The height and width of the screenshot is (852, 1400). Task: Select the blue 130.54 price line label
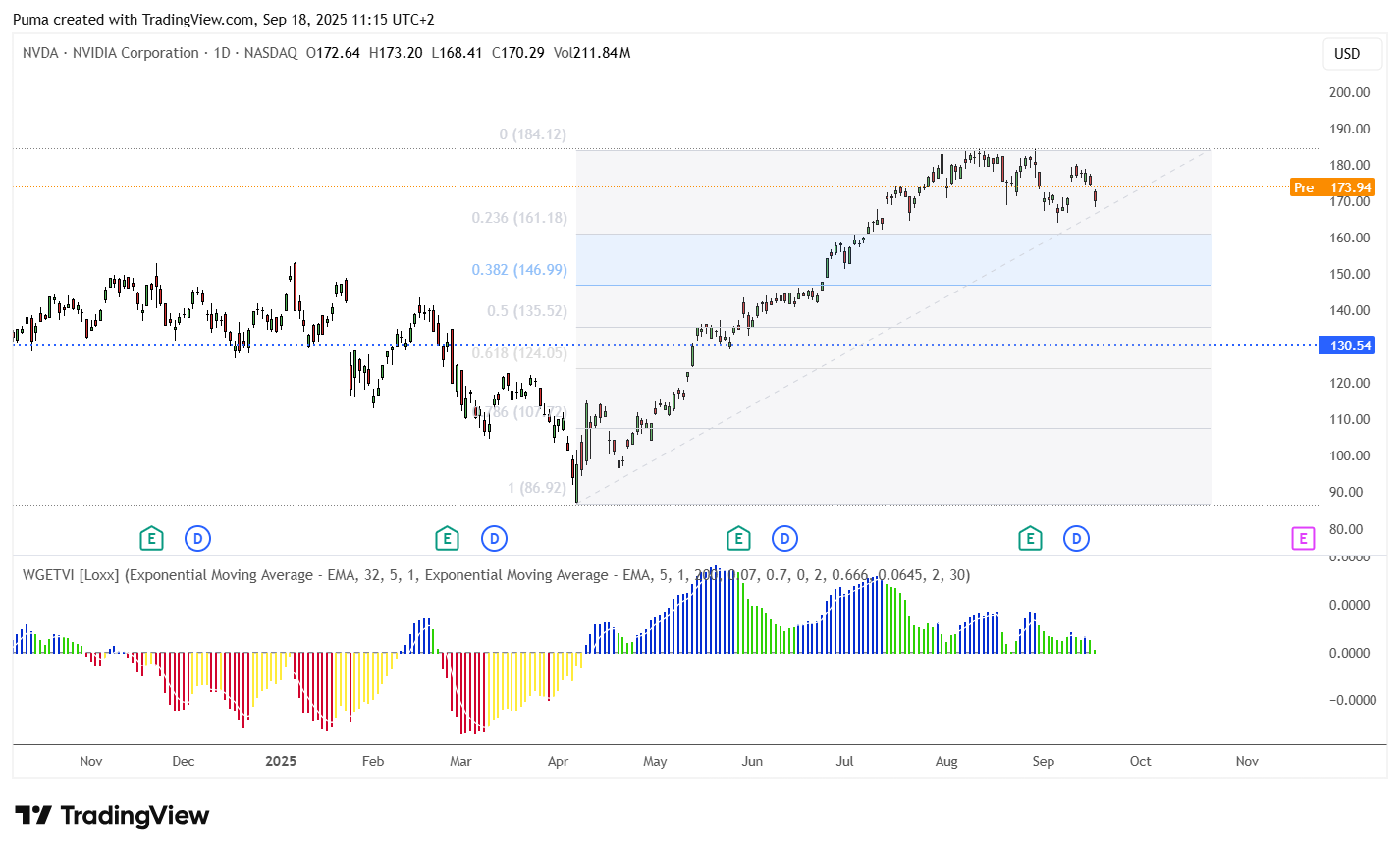point(1351,346)
